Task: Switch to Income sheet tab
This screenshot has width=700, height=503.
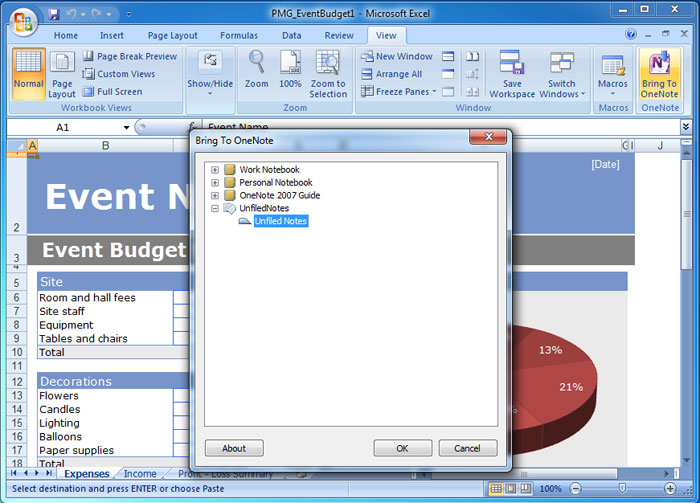Action: pyautogui.click(x=140, y=474)
